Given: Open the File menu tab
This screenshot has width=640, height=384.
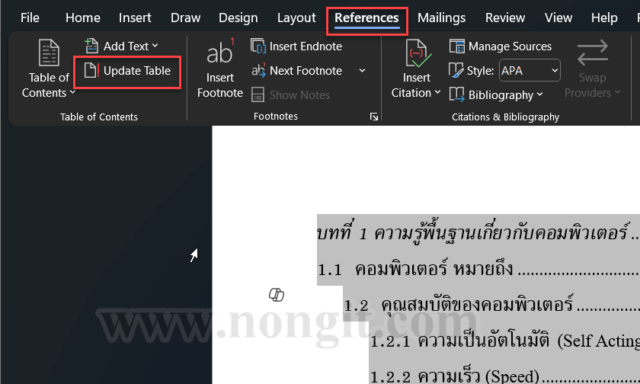Looking at the screenshot, I should pos(30,18).
